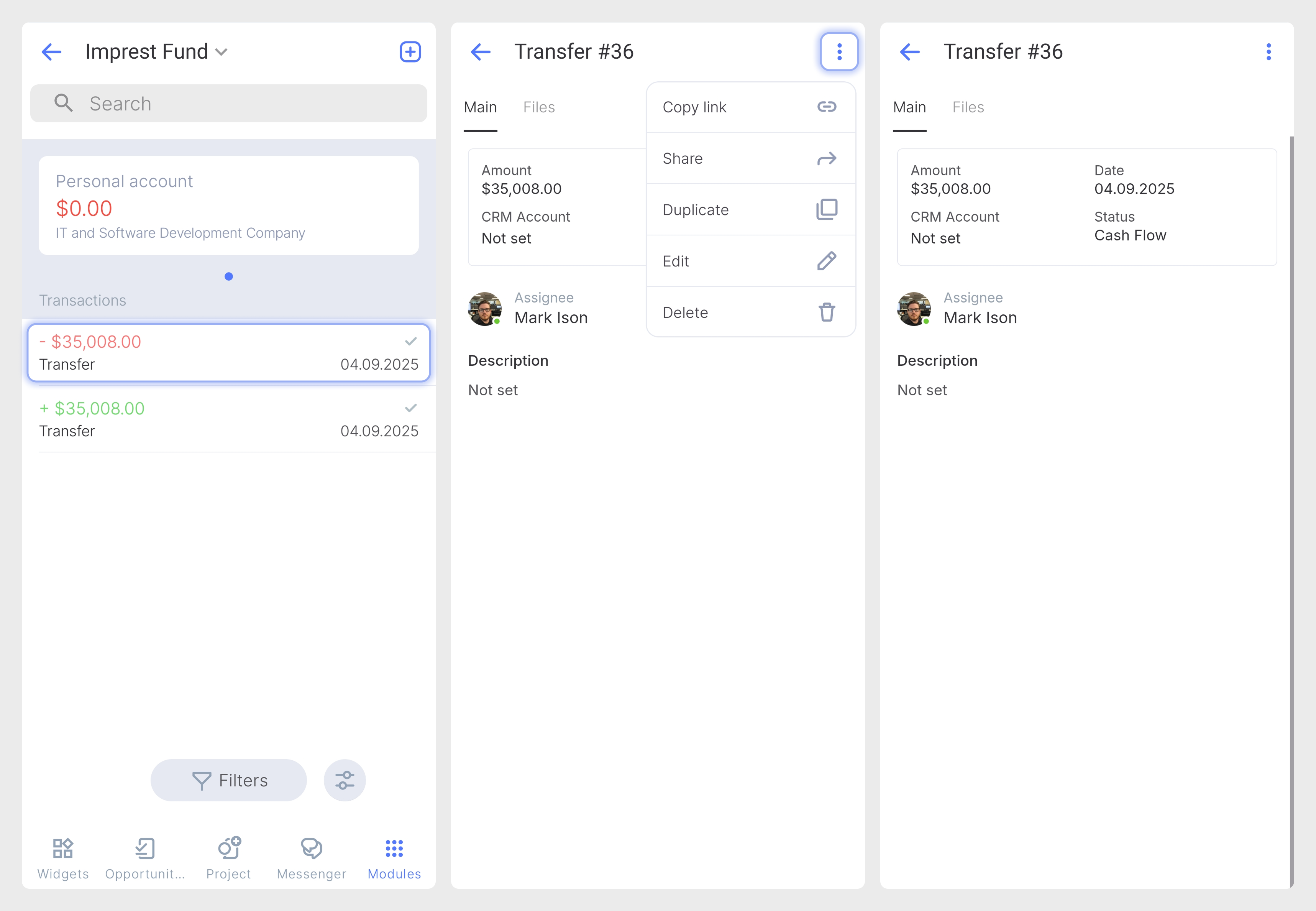This screenshot has height=911, width=1316.
Task: Click checkmark on +$35,008.00 transaction
Action: [x=411, y=408]
